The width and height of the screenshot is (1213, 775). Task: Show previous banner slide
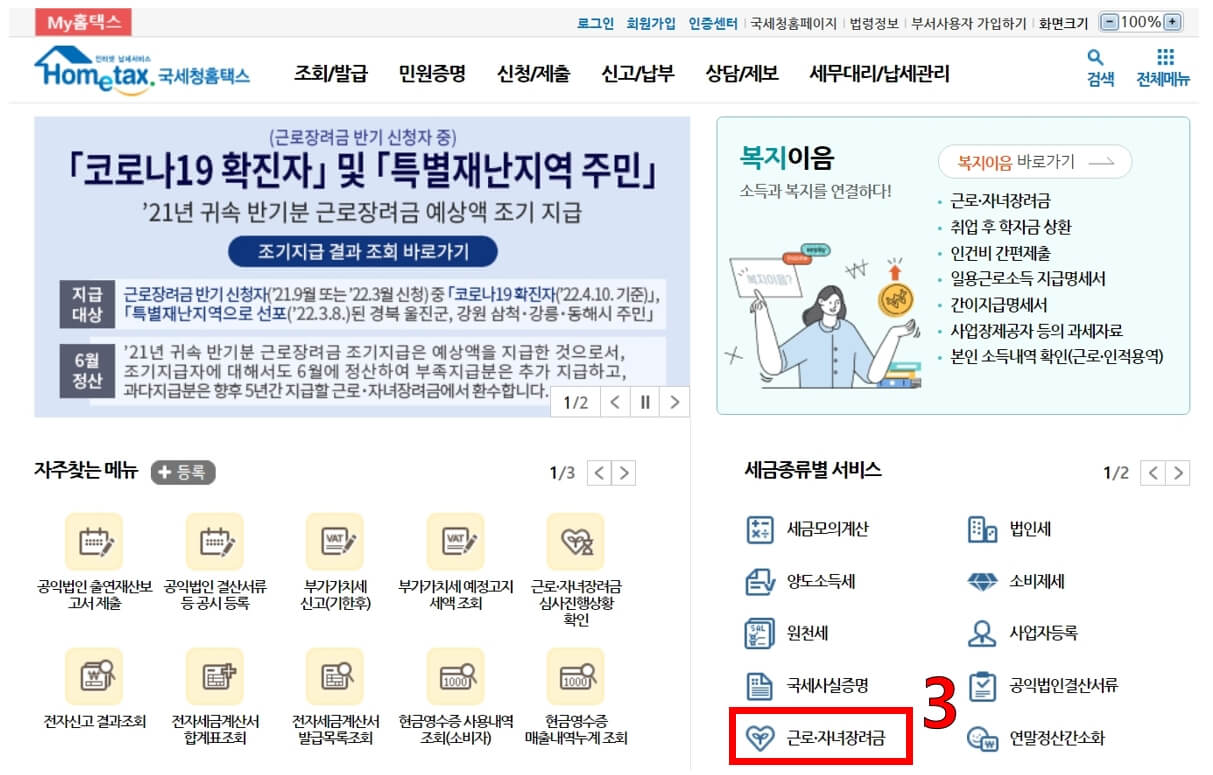(615, 402)
